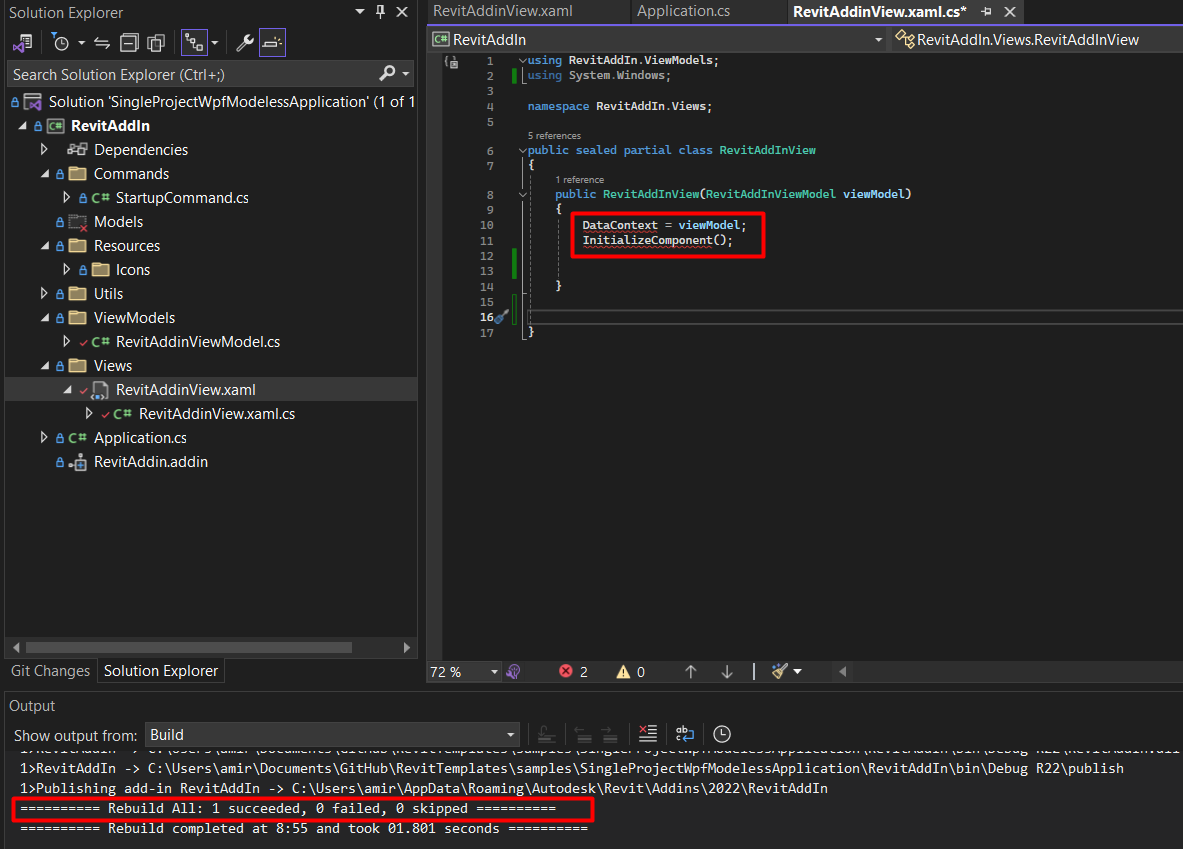Viewport: 1183px width, 849px height.
Task: Collapse the using directives outlining chevron
Action: (522, 60)
